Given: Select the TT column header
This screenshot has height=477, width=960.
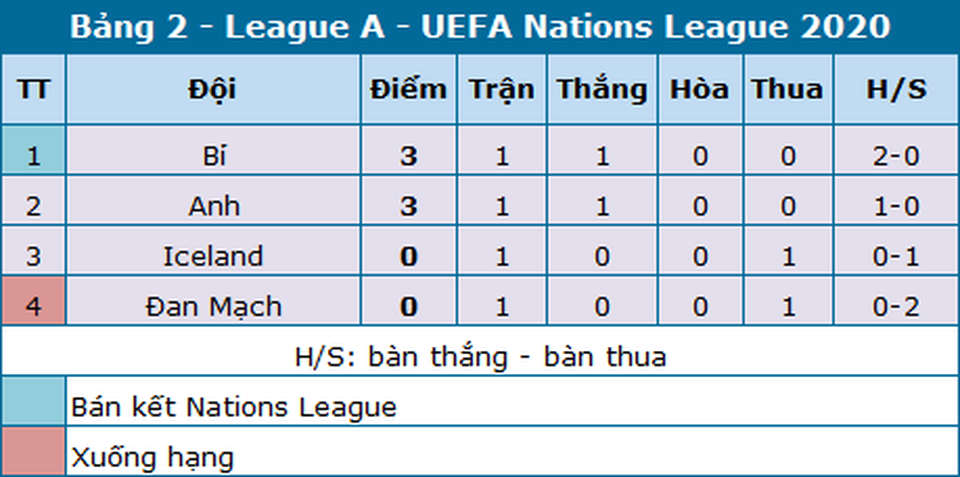Looking at the screenshot, I should click(x=33, y=89).
